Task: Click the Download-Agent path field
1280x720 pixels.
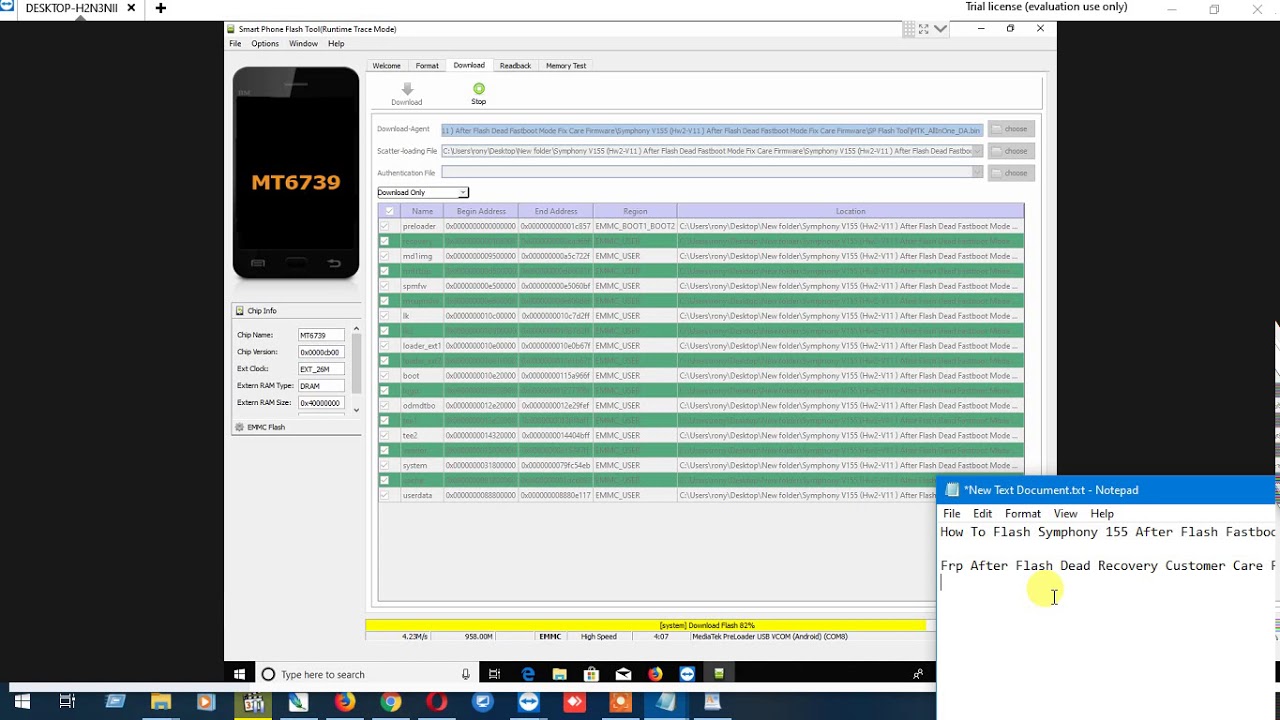Action: coord(712,130)
